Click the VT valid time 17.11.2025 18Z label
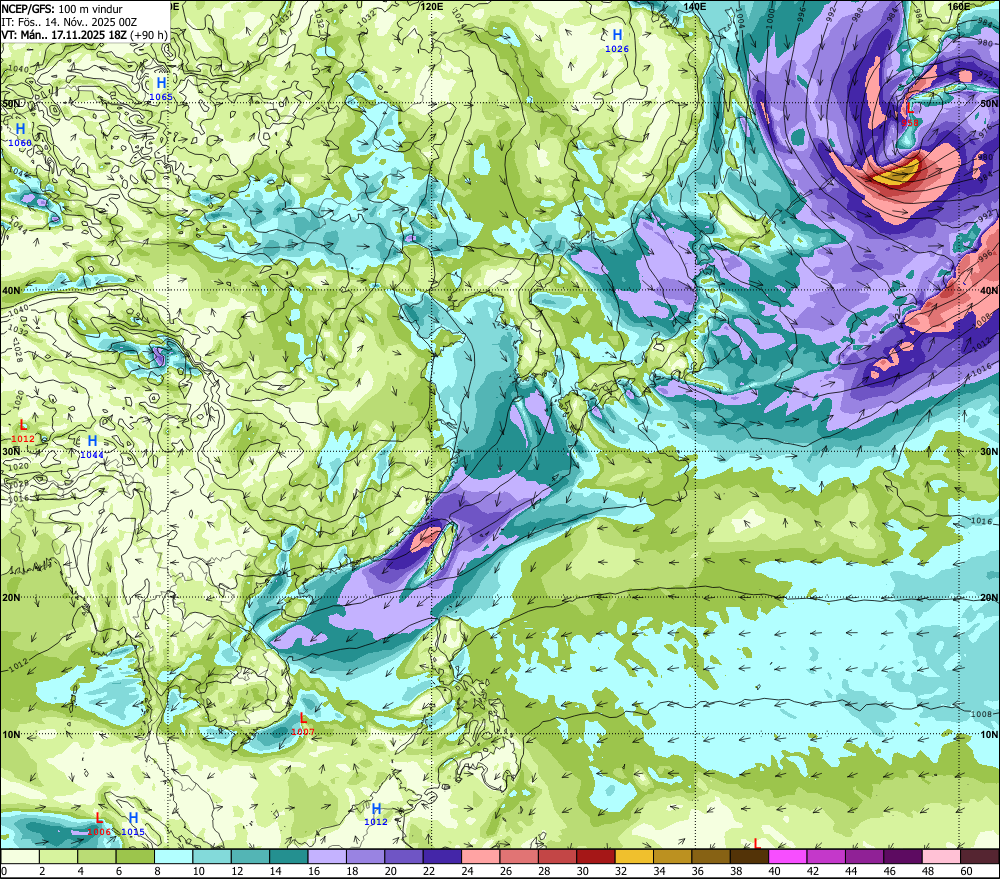1000x879 pixels. (84, 34)
